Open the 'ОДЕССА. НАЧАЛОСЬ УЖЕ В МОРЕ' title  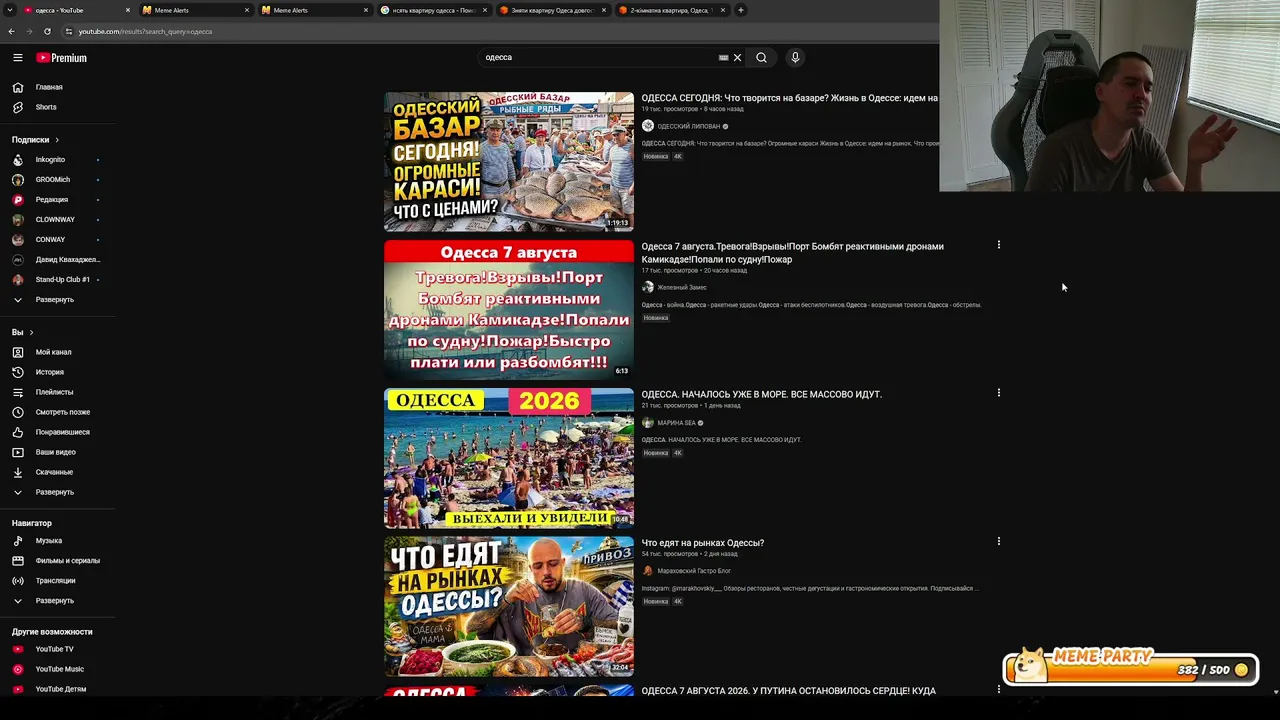tap(762, 395)
